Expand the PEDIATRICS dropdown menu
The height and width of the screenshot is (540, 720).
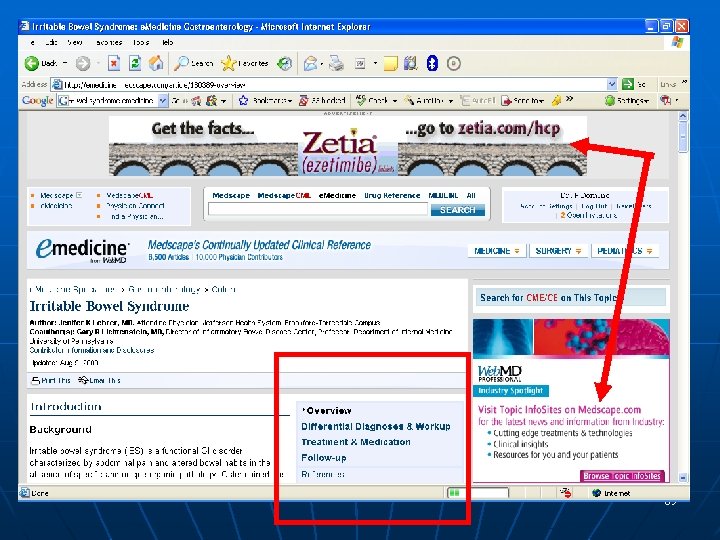[x=649, y=251]
